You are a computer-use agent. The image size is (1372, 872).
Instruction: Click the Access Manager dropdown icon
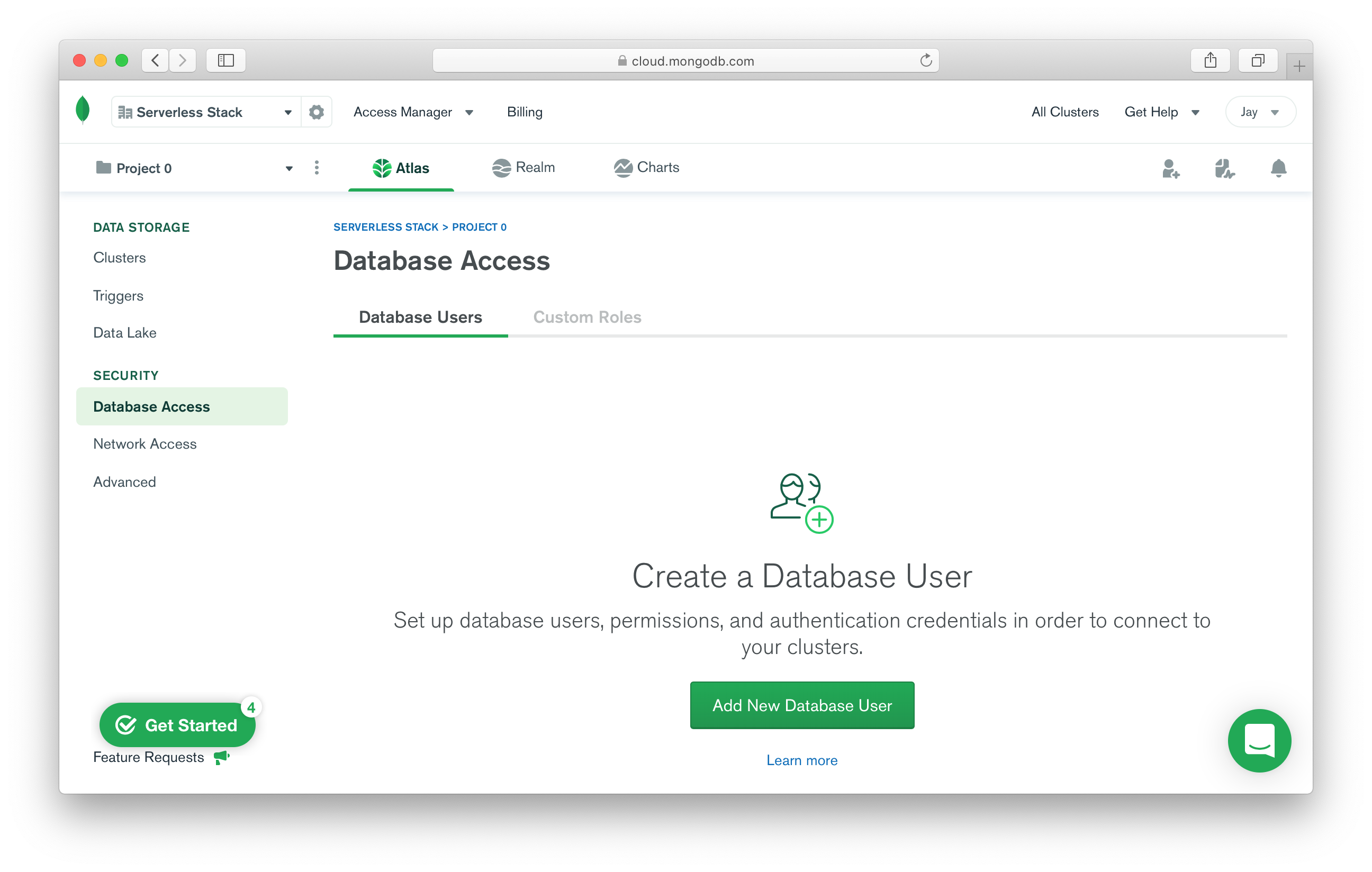pos(468,112)
